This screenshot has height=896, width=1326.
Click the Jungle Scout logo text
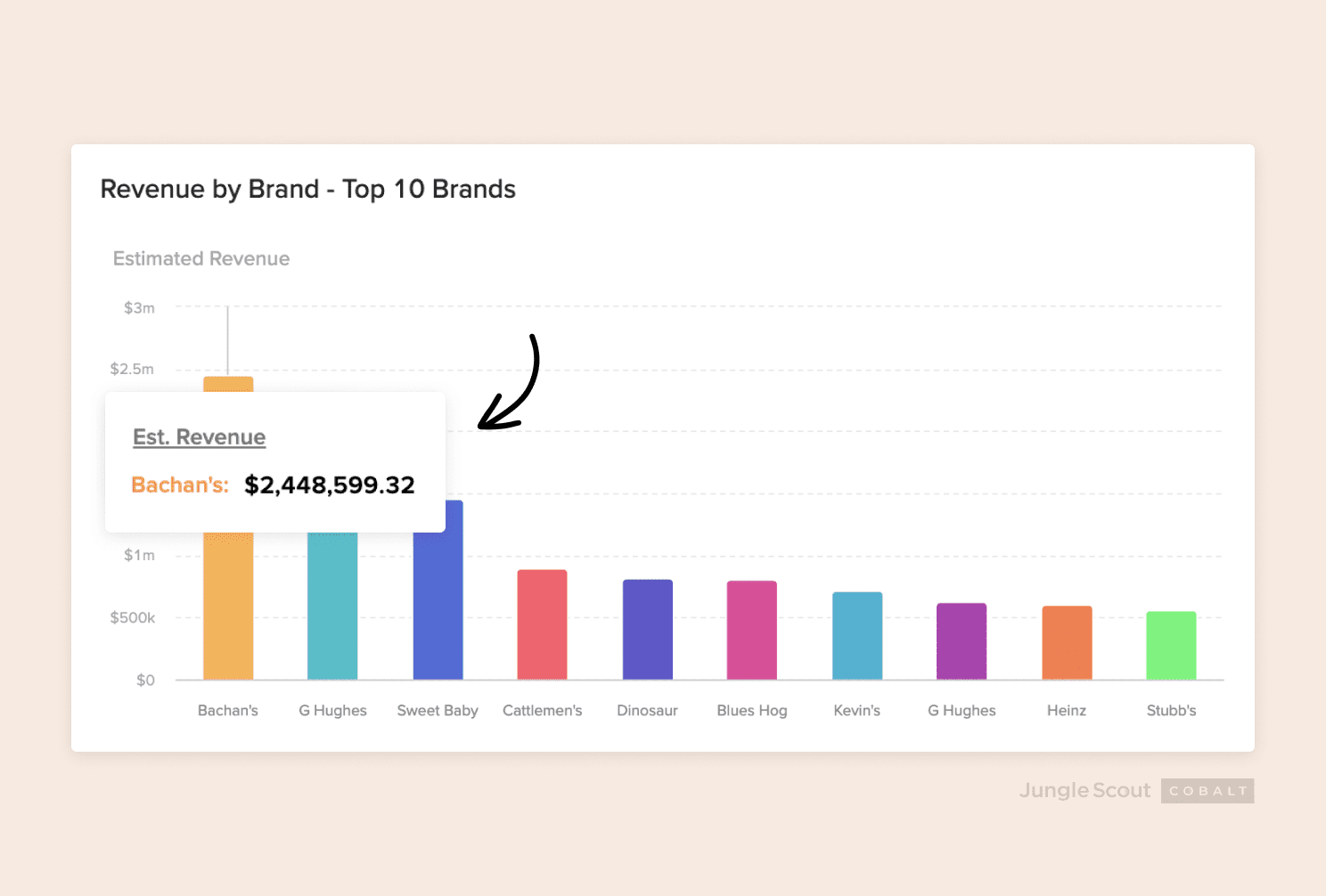point(1085,791)
